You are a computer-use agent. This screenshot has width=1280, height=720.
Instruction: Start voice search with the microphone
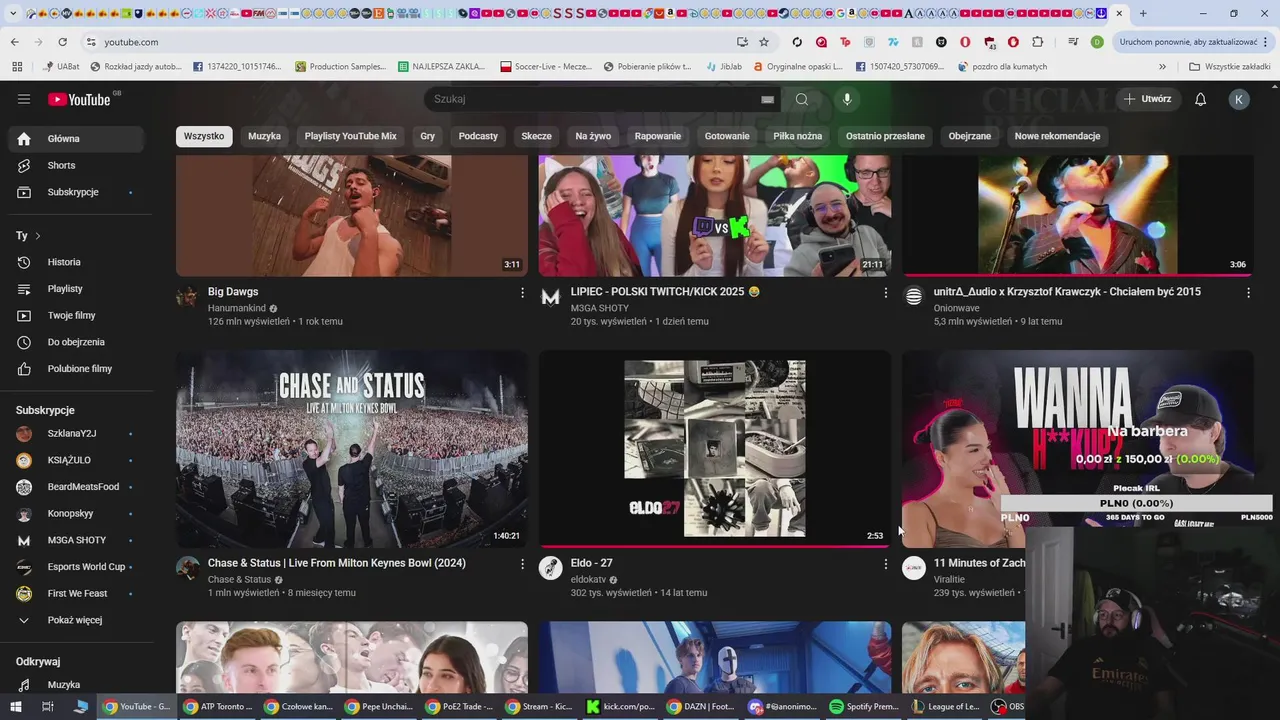[x=847, y=99]
